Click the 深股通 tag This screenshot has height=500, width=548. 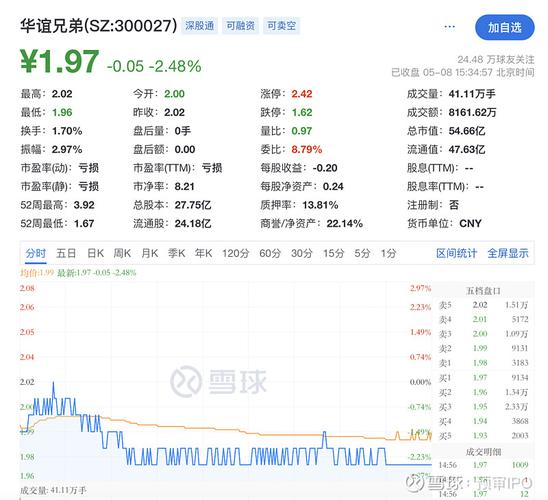pos(199,26)
